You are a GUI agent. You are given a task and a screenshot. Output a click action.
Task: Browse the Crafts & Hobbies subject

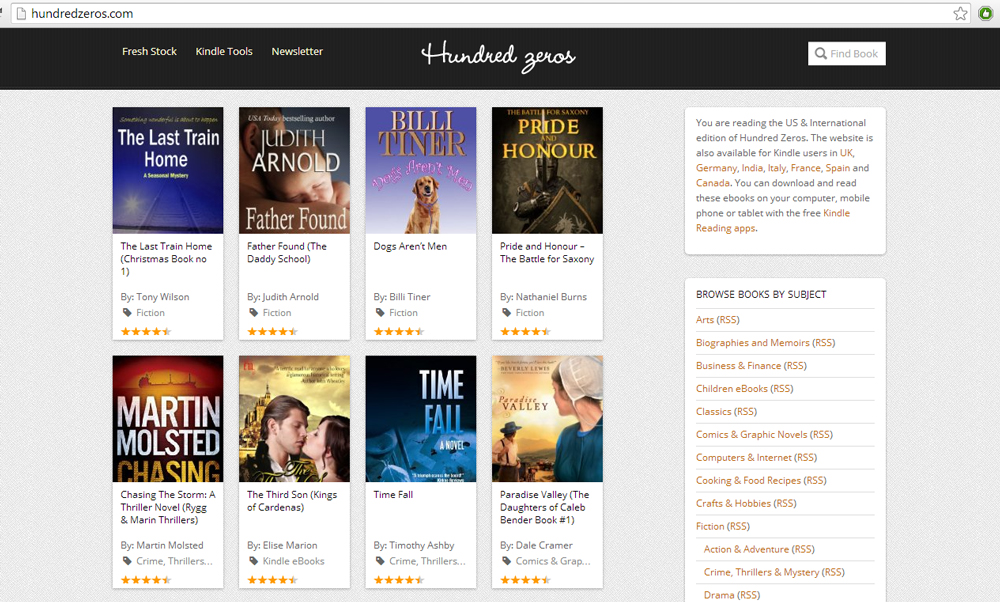pyautogui.click(x=733, y=503)
